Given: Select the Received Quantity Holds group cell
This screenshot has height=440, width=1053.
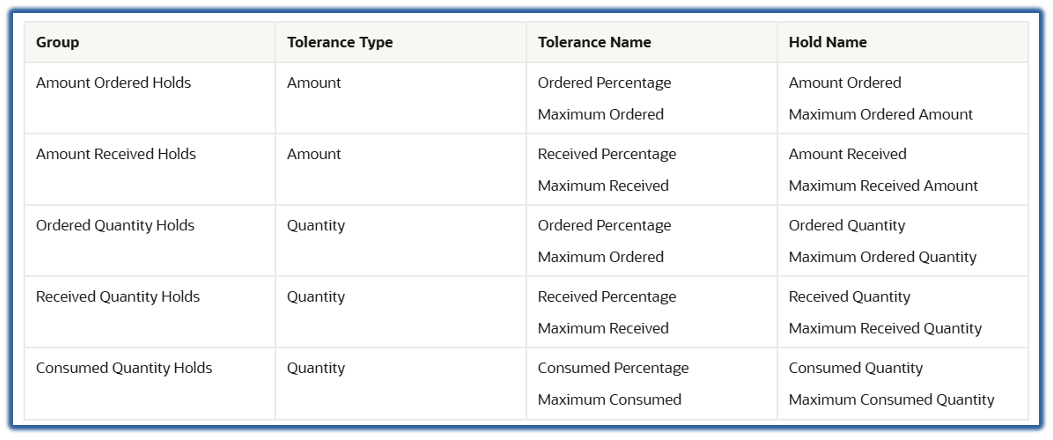Looking at the screenshot, I should [x=118, y=297].
